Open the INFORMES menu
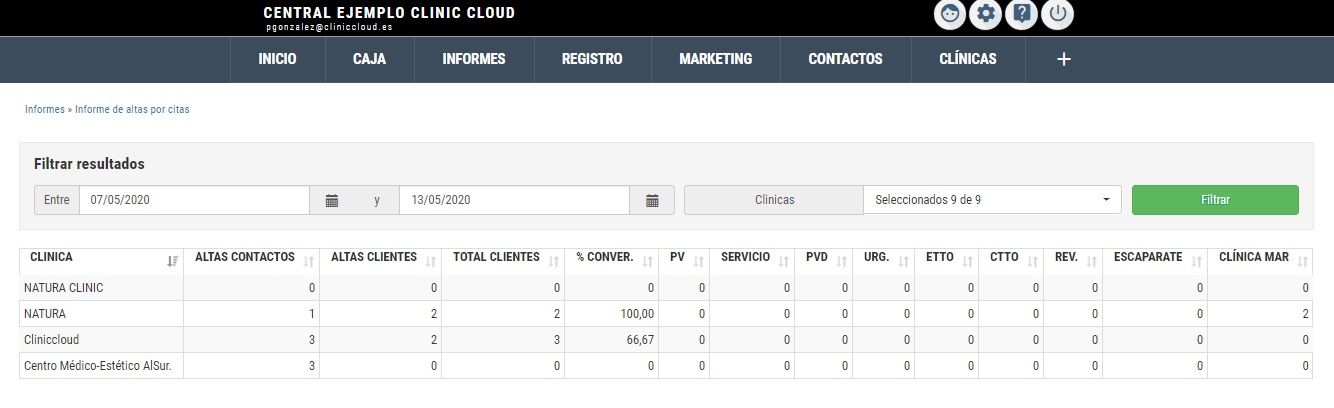The width and height of the screenshot is (1334, 408). coord(474,59)
